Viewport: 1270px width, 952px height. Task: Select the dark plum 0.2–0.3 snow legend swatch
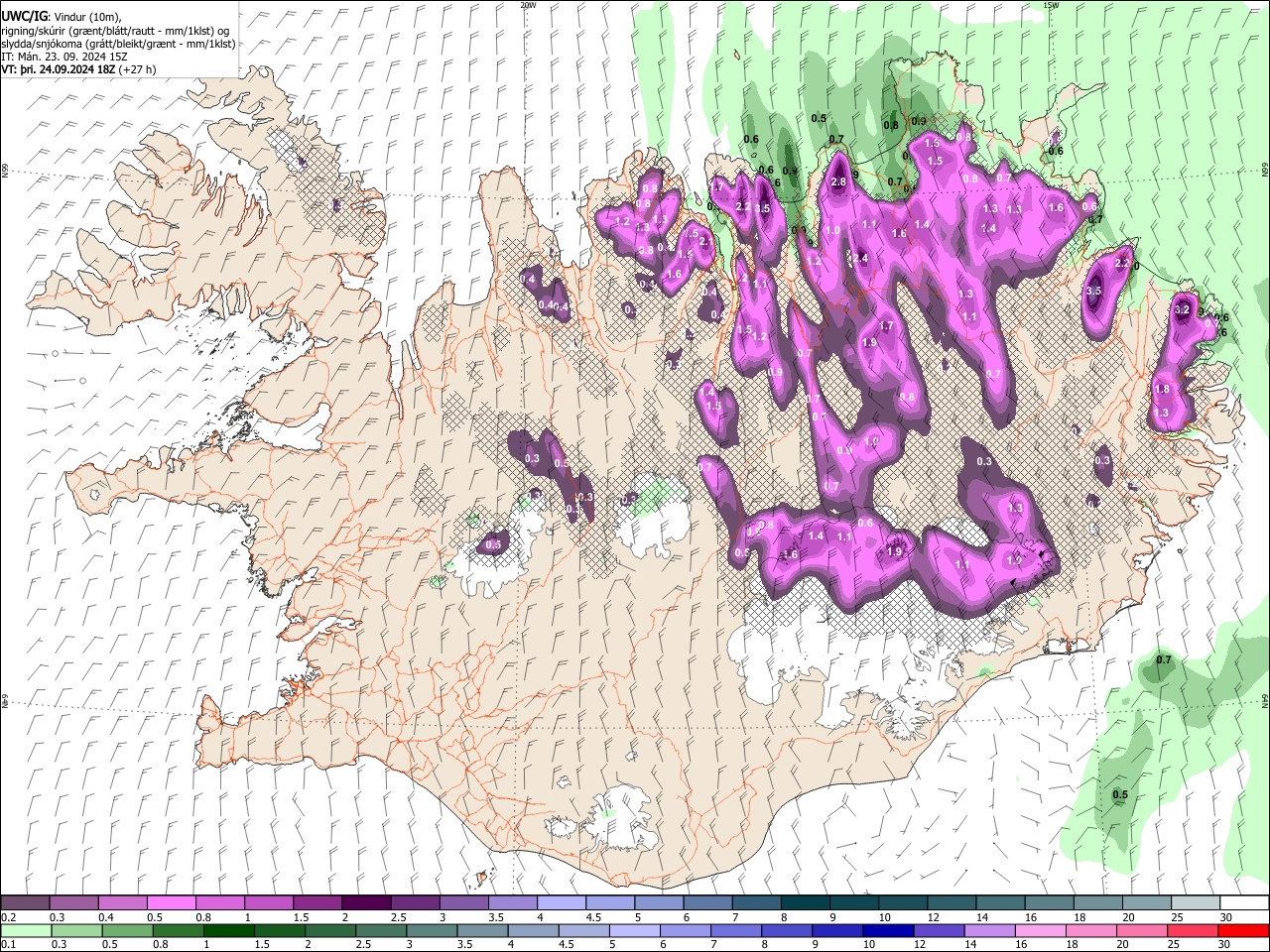[26, 903]
